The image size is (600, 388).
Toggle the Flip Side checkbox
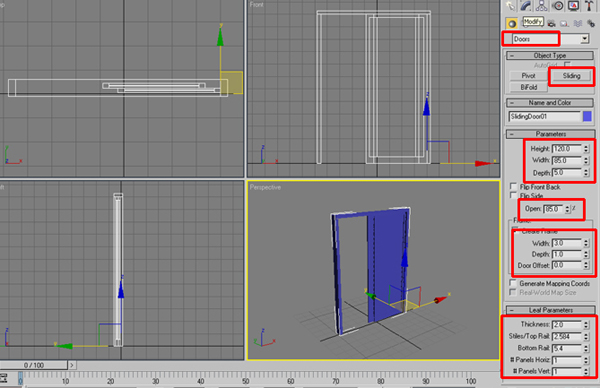[x=514, y=195]
